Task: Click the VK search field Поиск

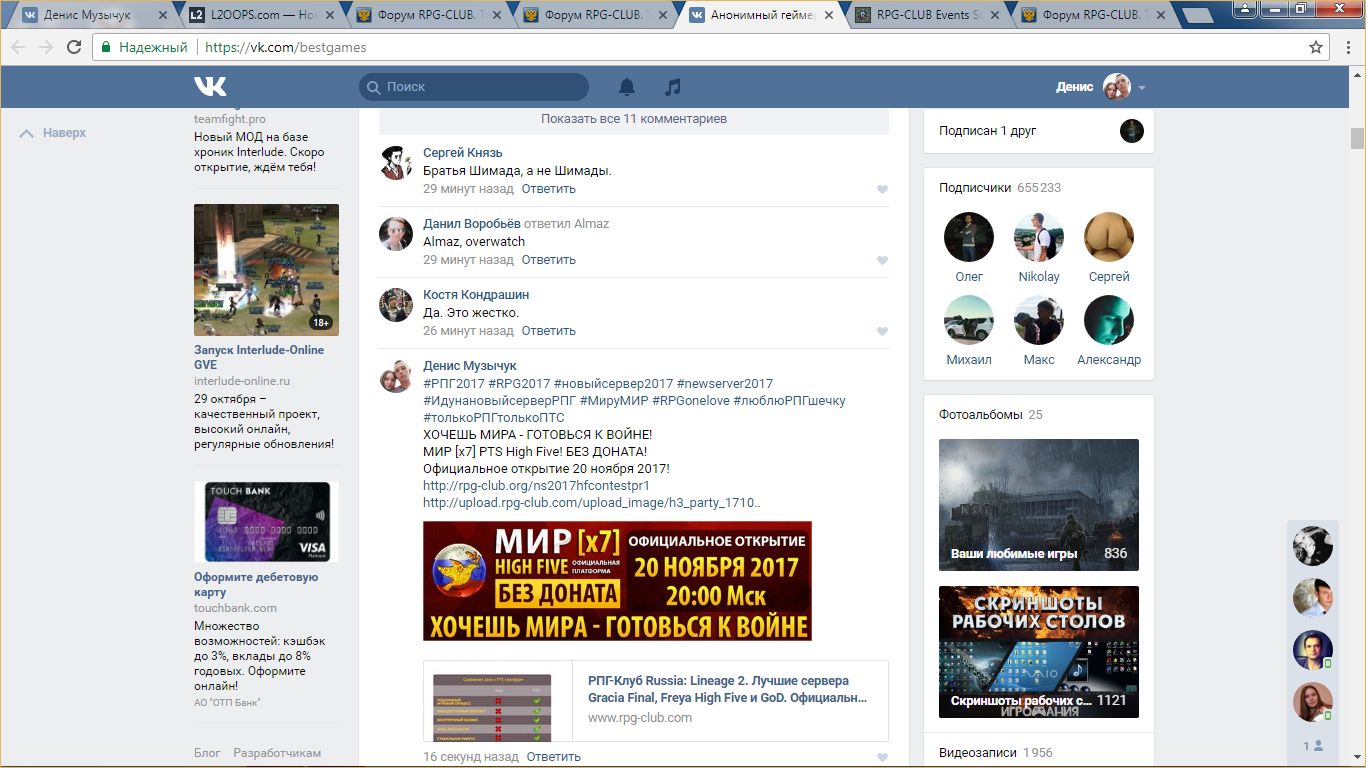Action: (474, 87)
